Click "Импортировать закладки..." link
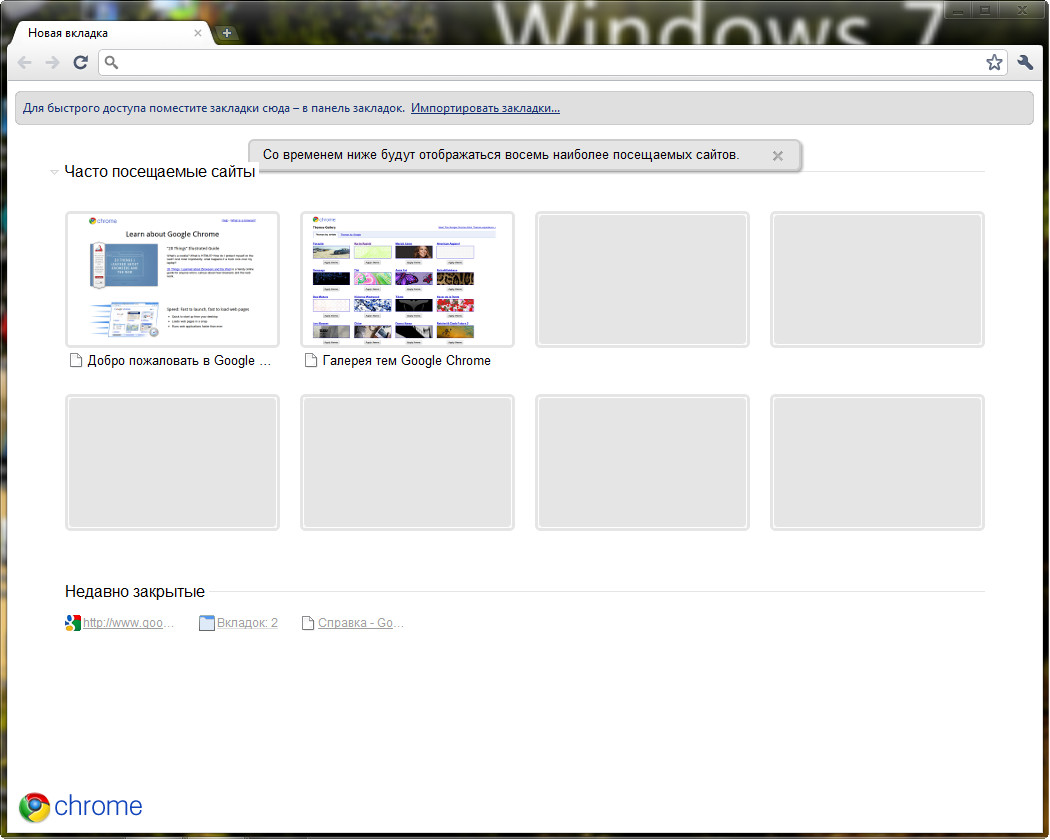This screenshot has width=1050, height=840. pyautogui.click(x=485, y=108)
